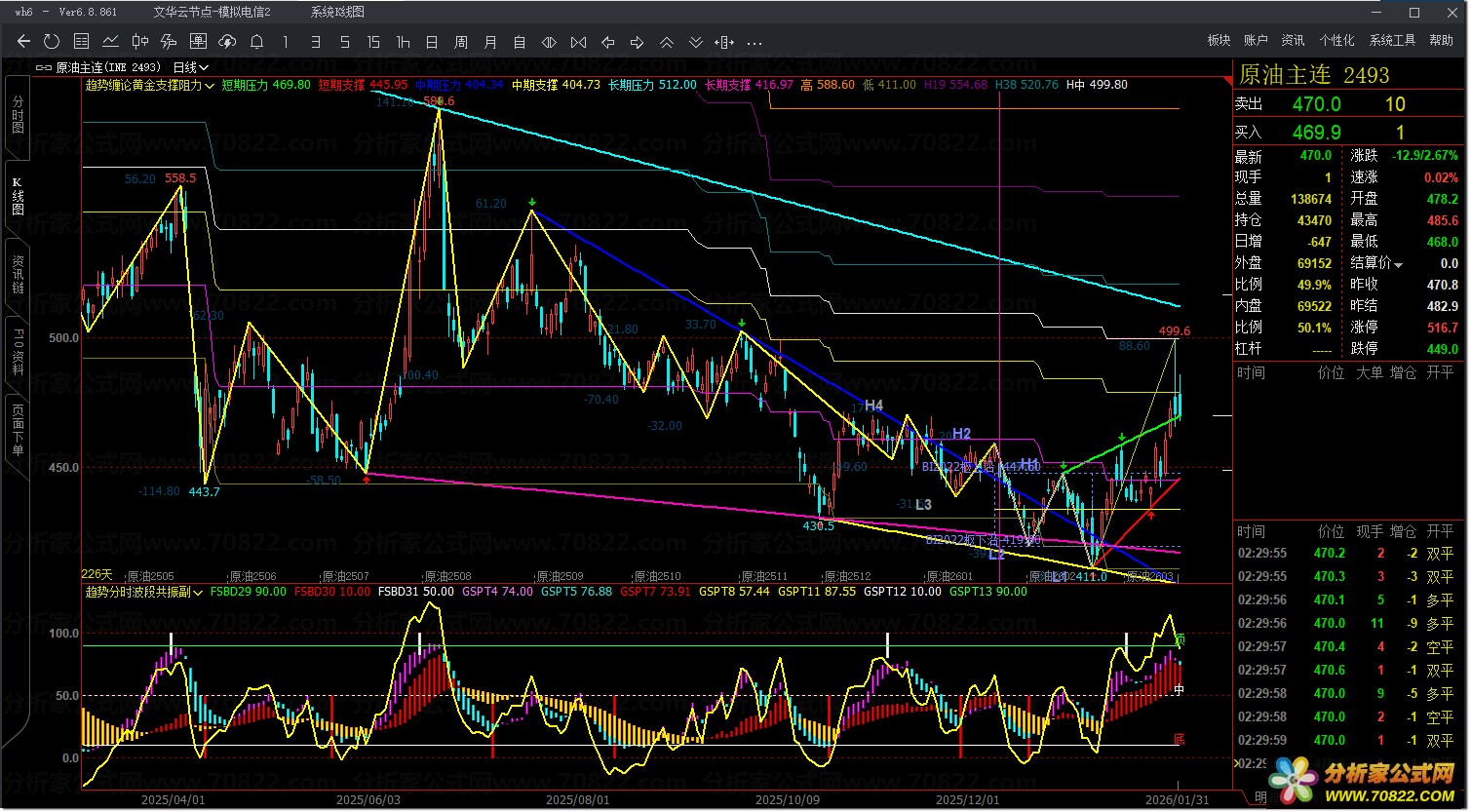Select the weekly (周) period
Image resolution: width=1471 pixels, height=812 pixels.
point(461,42)
